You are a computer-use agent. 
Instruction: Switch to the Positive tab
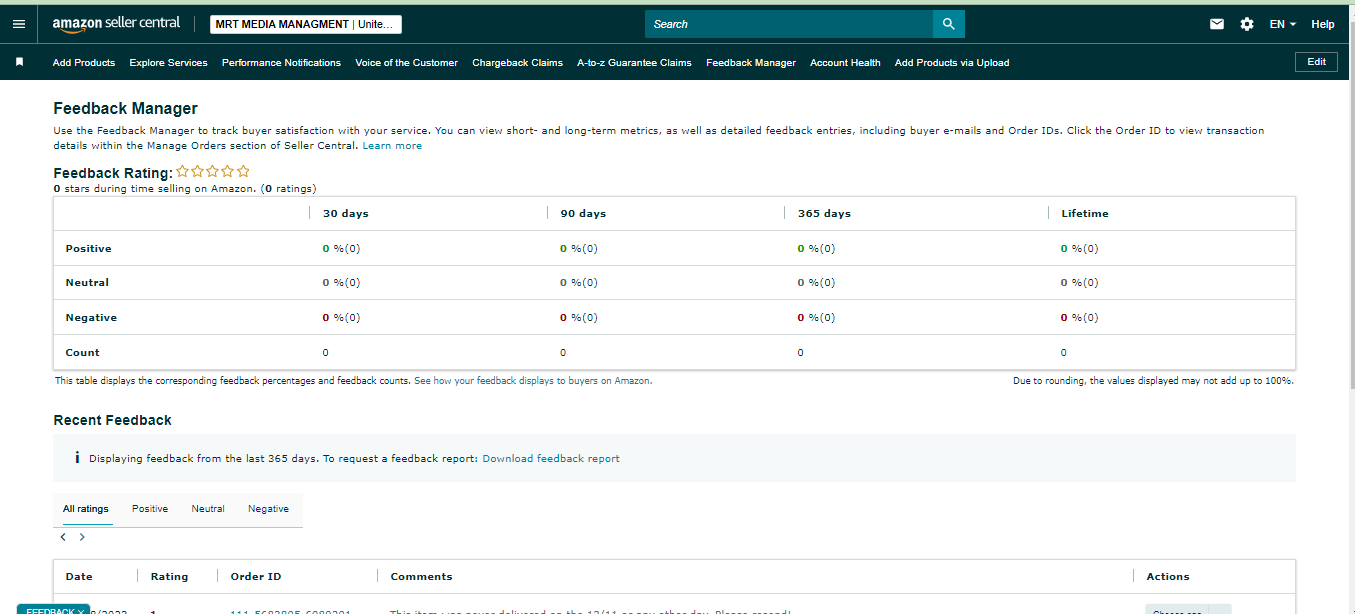tap(150, 509)
